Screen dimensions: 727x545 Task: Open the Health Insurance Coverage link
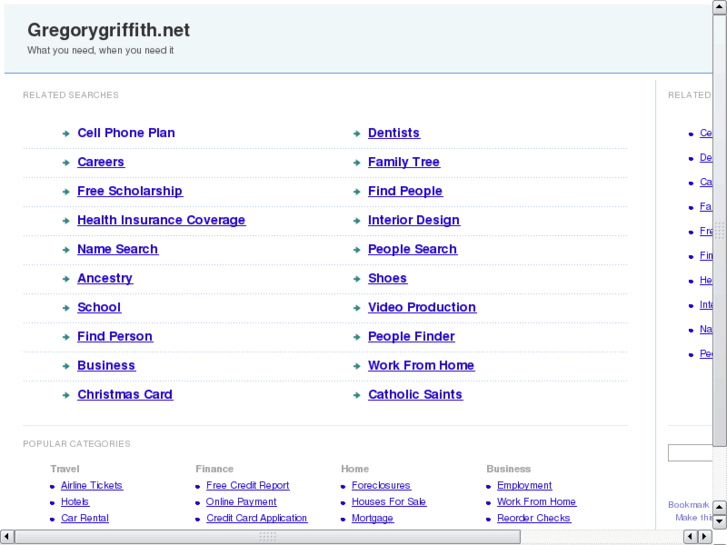(x=161, y=220)
